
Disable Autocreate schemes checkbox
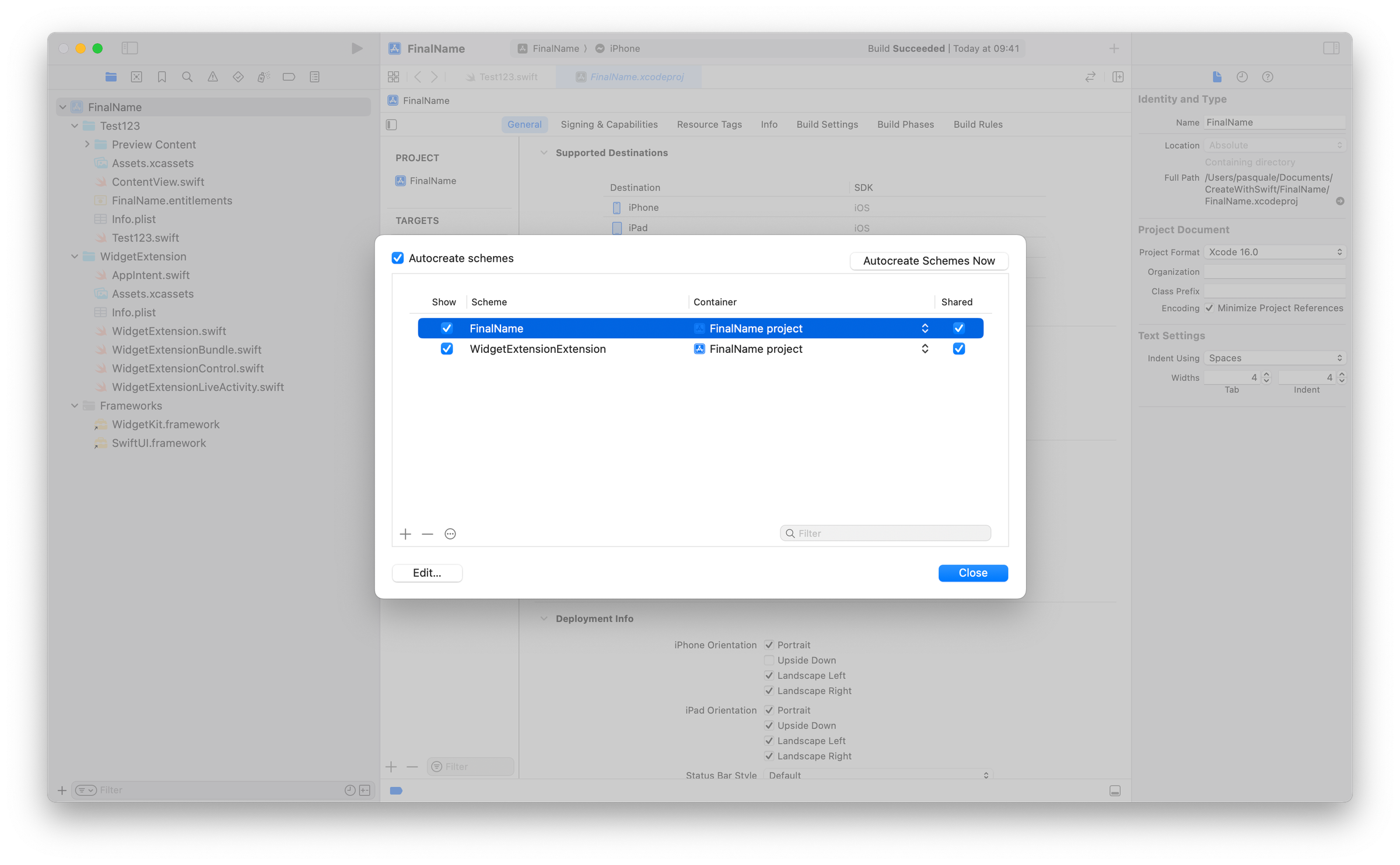tap(397, 258)
